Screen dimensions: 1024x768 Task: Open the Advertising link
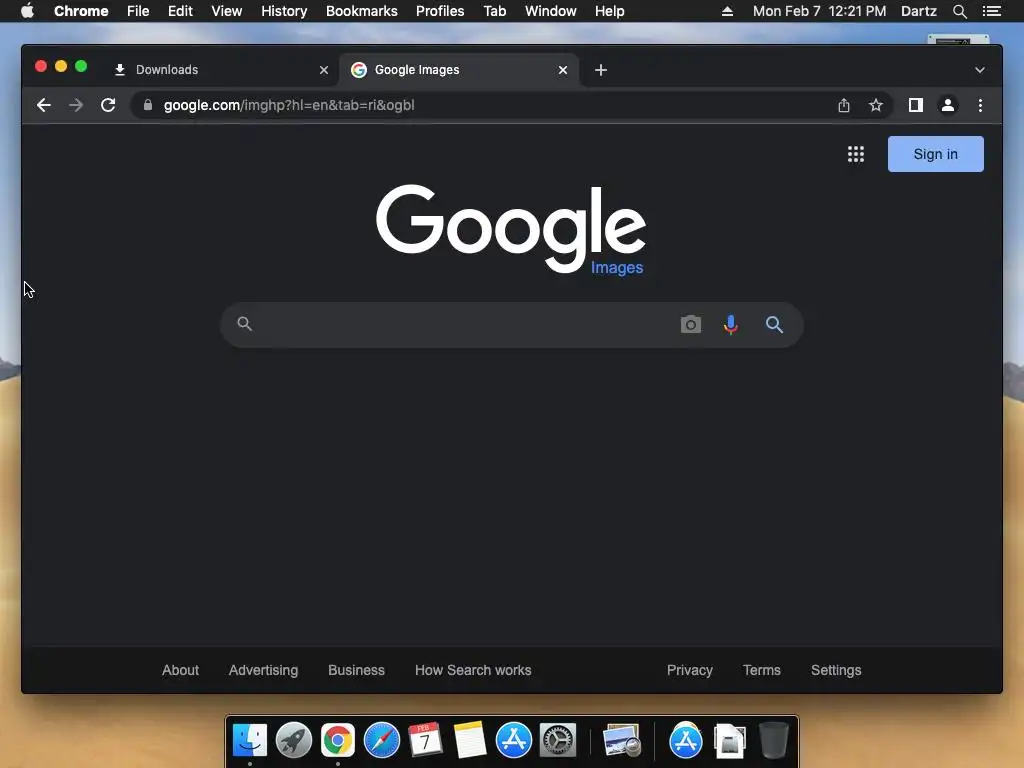pyautogui.click(x=263, y=670)
